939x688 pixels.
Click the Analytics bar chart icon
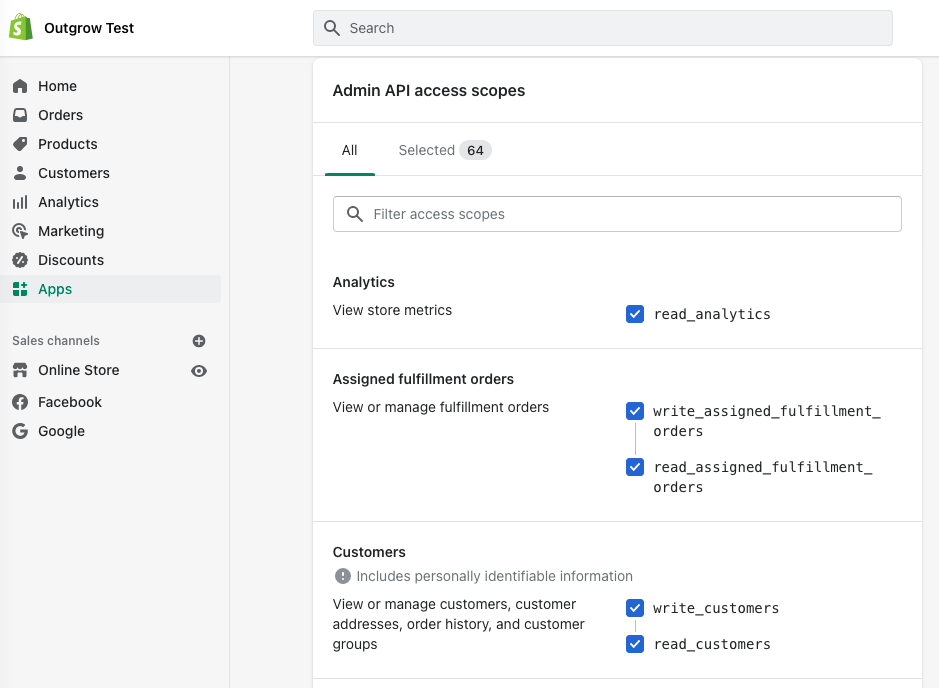pos(20,202)
